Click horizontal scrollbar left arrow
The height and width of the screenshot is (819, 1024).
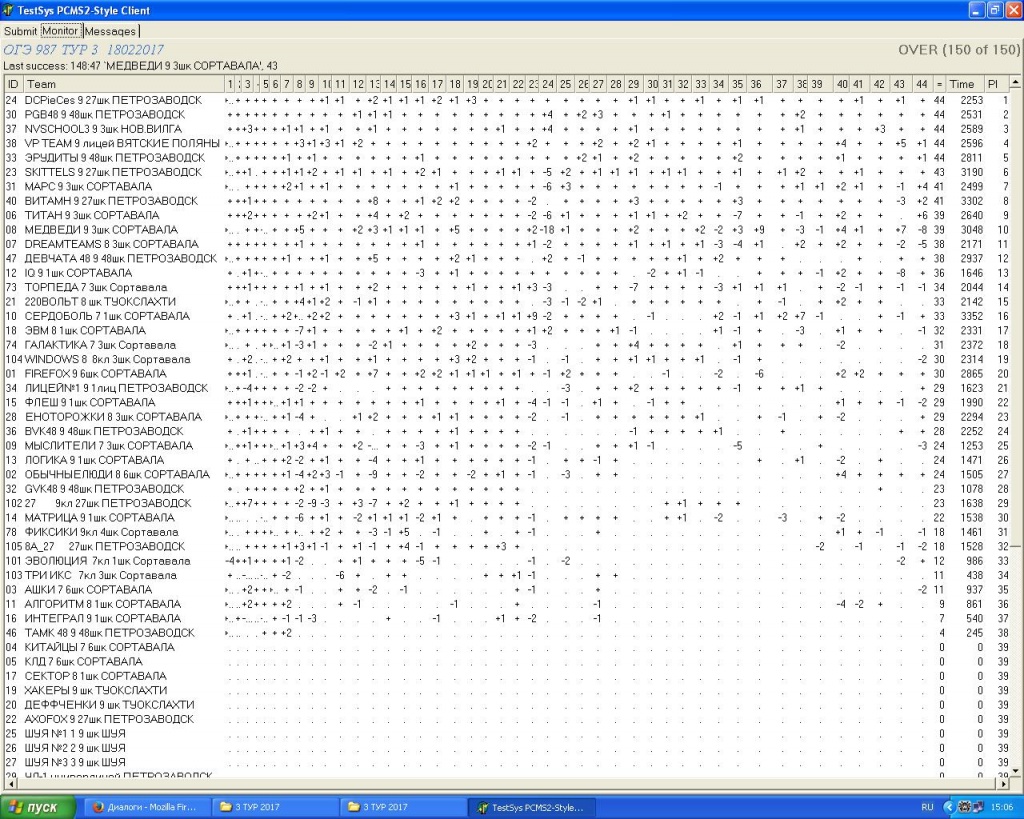[x=10, y=782]
